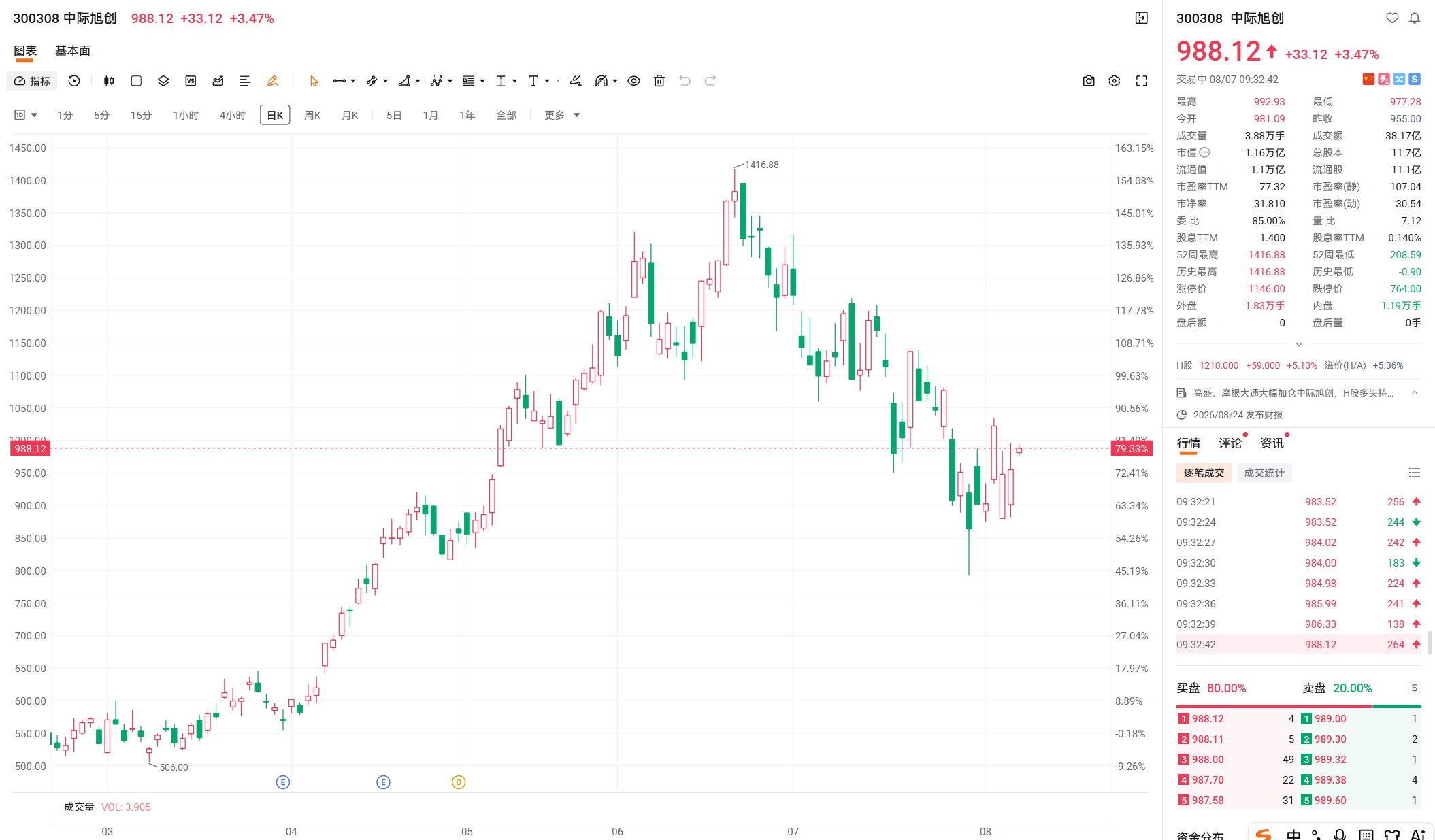Image resolution: width=1435 pixels, height=840 pixels.
Task: Click the replay playback icon
Action: click(x=74, y=81)
